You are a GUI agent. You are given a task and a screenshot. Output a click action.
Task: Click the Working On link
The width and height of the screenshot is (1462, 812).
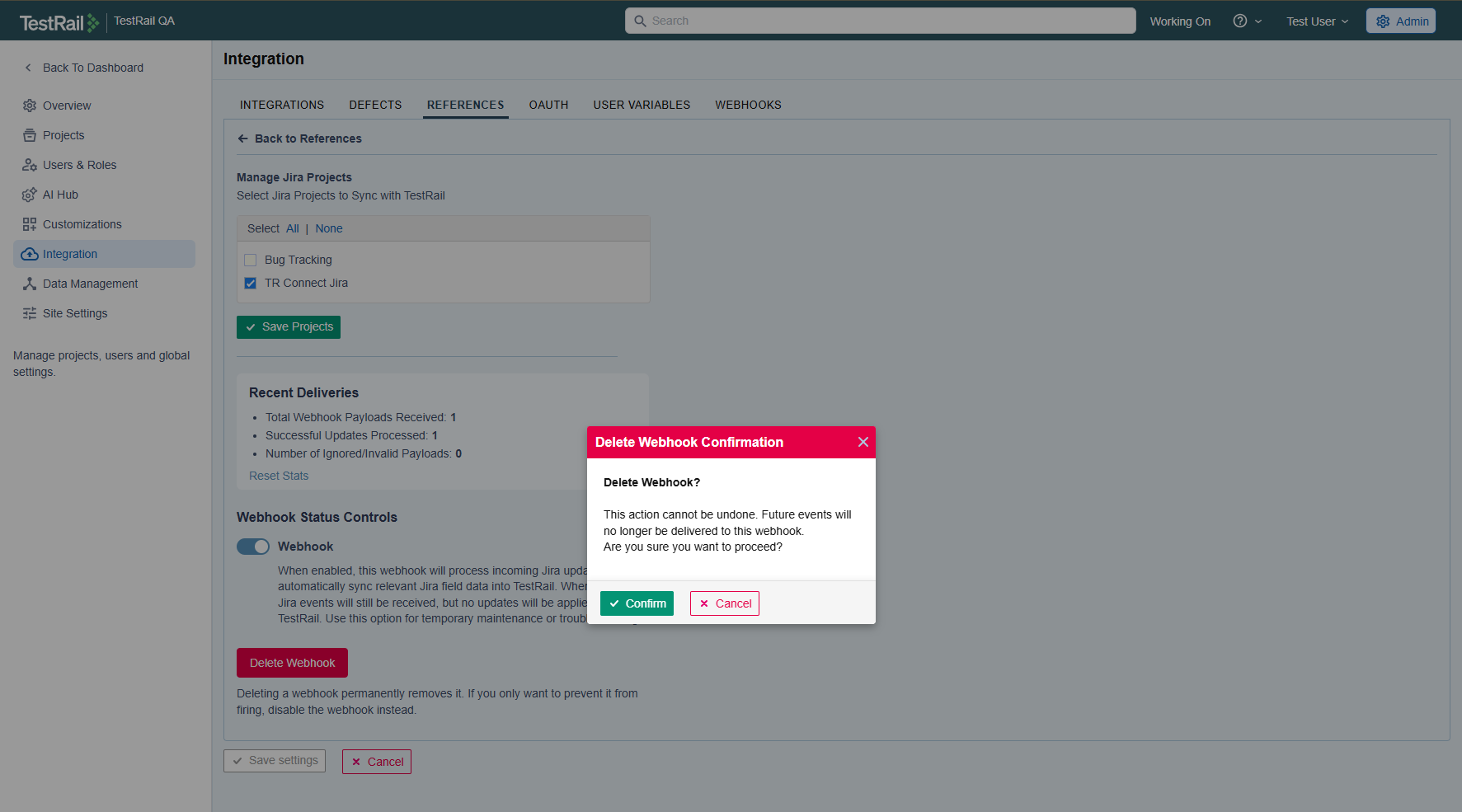(1180, 21)
